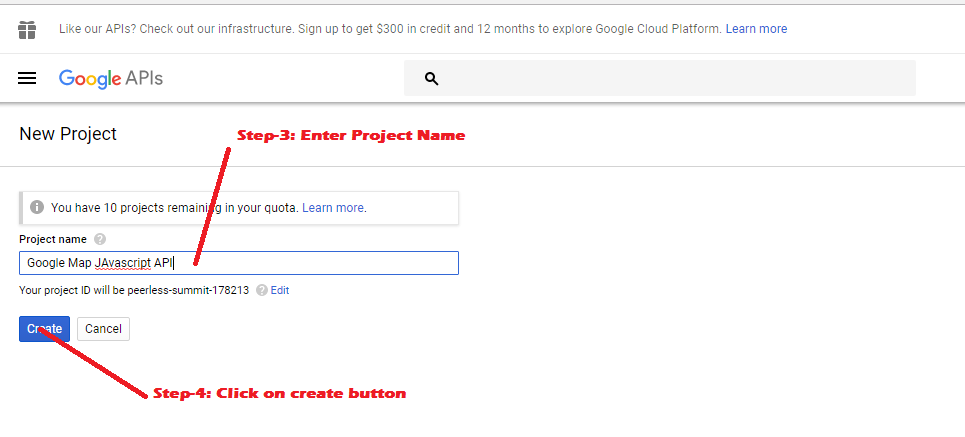
Task: Edit the project ID via Edit link
Action: click(x=280, y=290)
